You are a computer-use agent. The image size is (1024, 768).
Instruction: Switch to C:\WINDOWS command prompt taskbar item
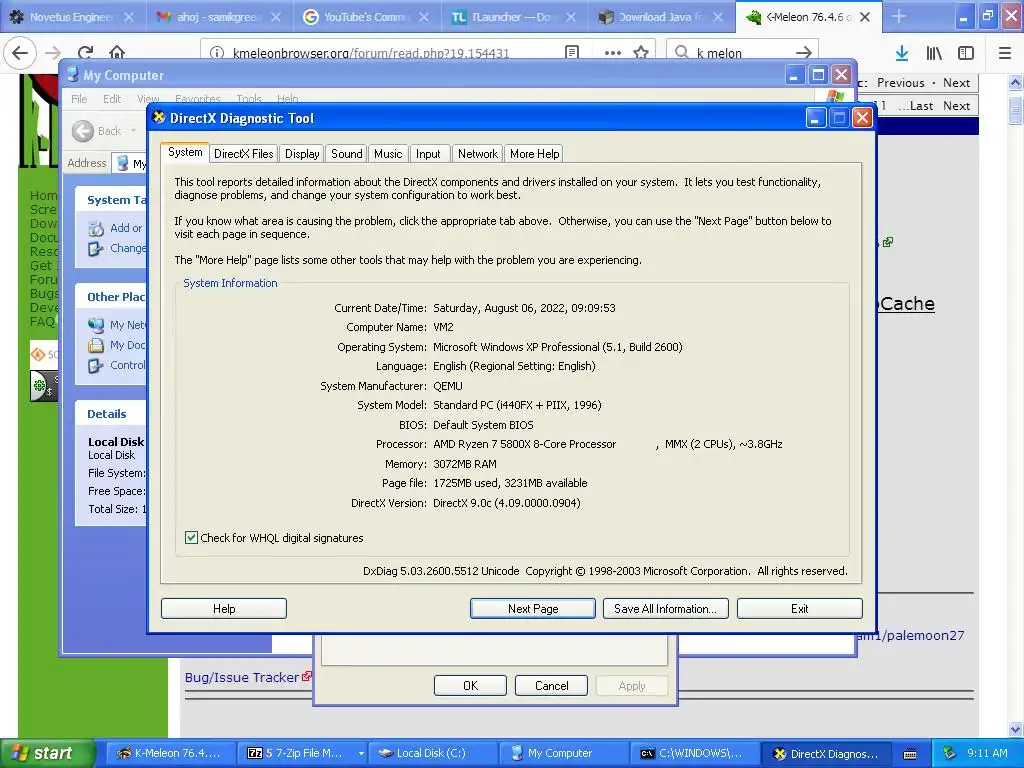(695, 753)
